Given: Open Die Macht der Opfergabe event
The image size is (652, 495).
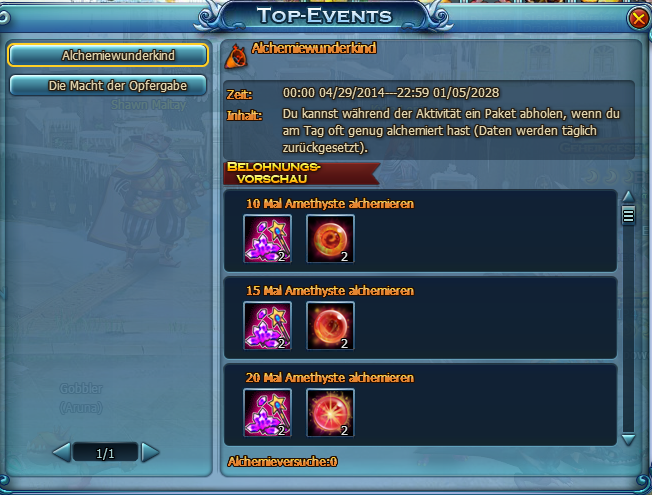Looking at the screenshot, I should 108,86.
